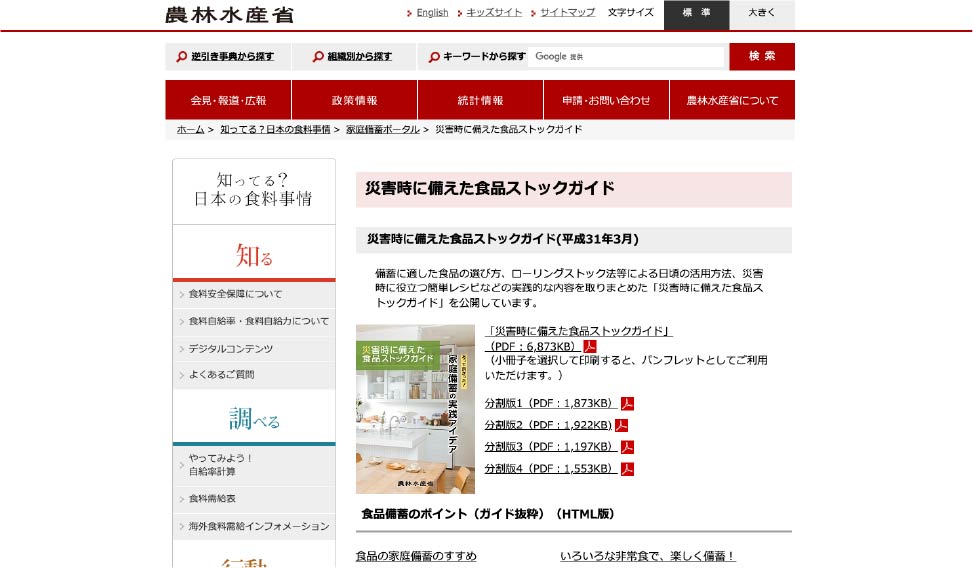Click arrow icon before サイトマップ link
This screenshot has width=973, height=568.
click(x=533, y=13)
